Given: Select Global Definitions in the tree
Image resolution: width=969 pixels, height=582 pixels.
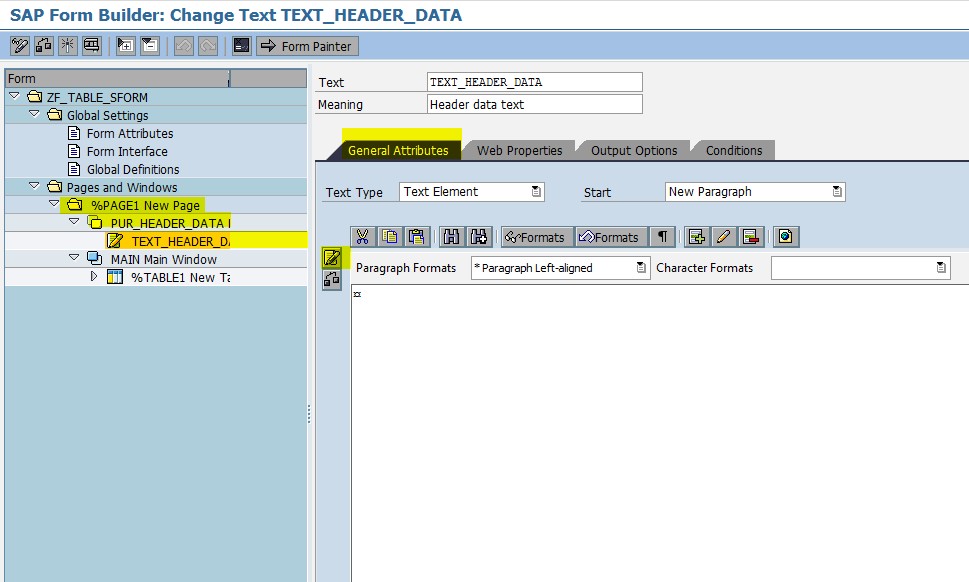Looking at the screenshot, I should point(133,169).
